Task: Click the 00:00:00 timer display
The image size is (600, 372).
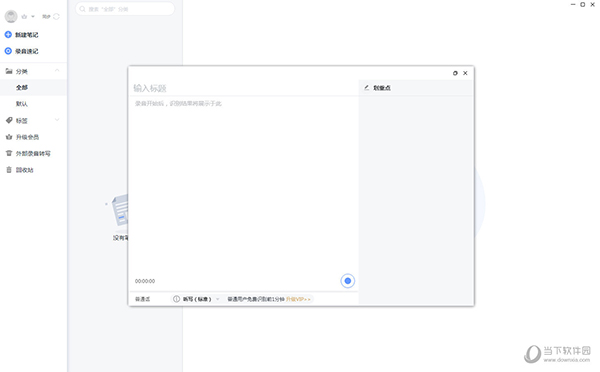Action: 145,281
